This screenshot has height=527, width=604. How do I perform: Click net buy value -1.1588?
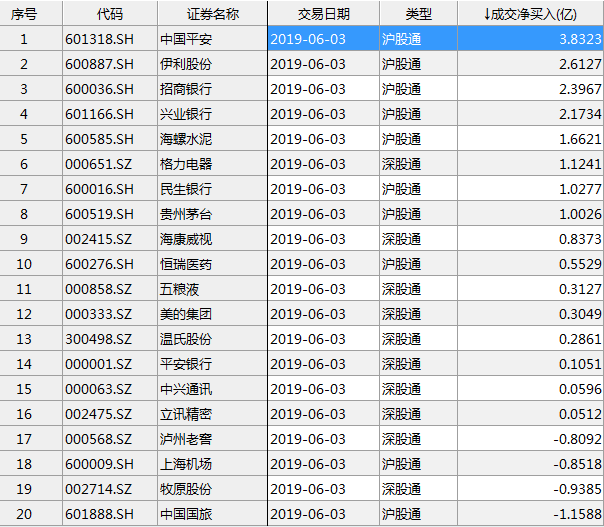tap(530, 514)
